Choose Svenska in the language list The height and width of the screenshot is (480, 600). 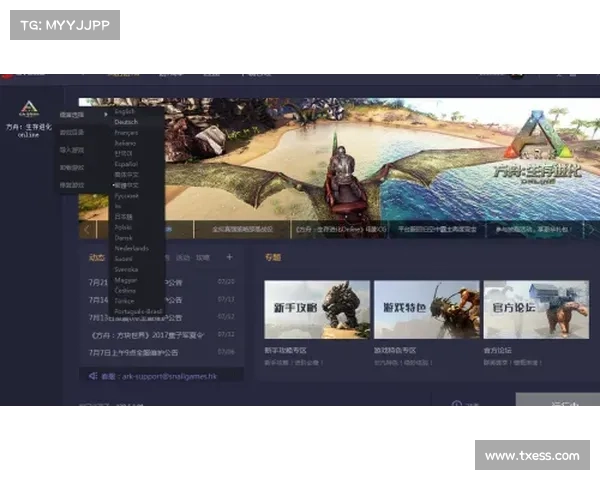tap(126, 269)
